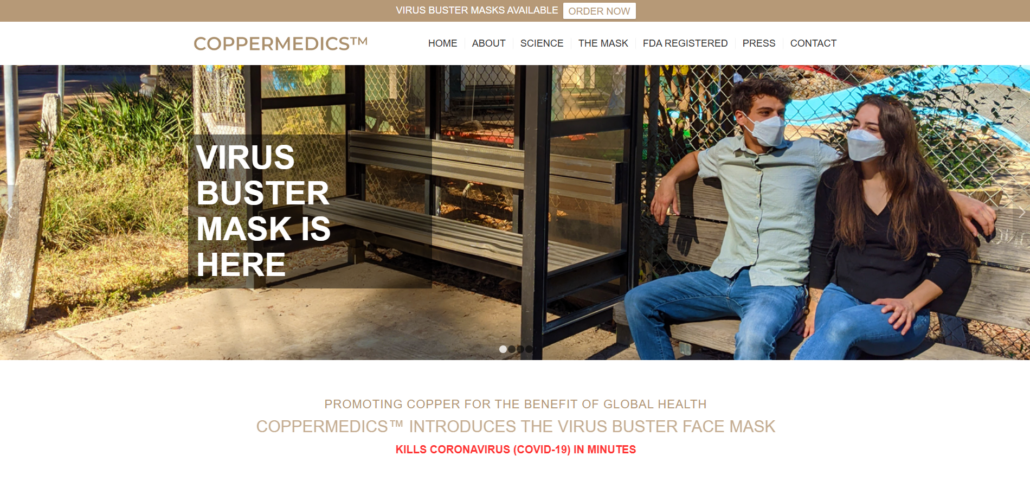Visit the PRESS section

pyautogui.click(x=759, y=43)
